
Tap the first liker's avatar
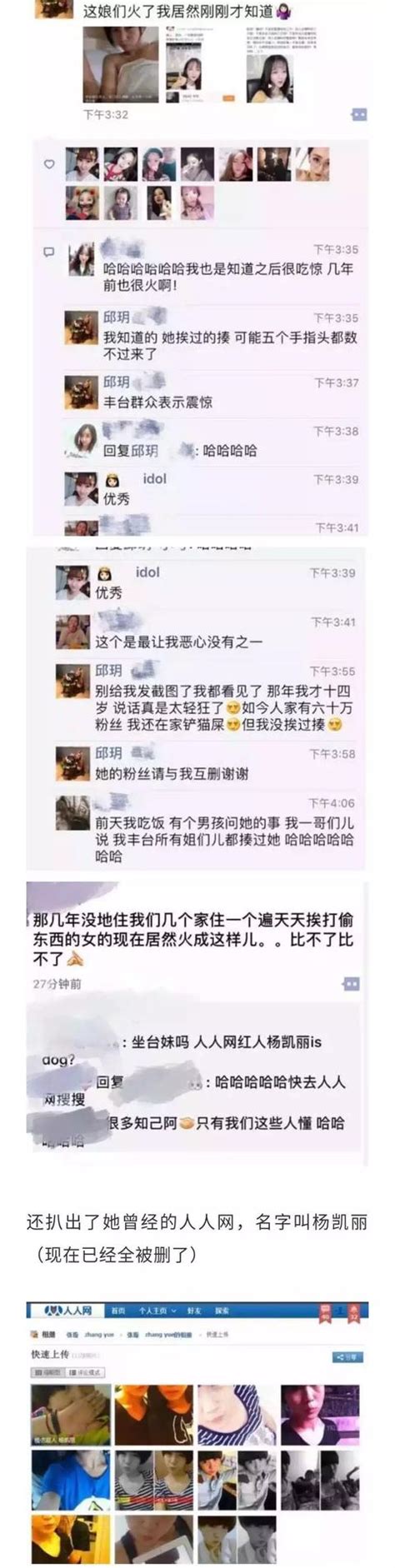tap(82, 165)
